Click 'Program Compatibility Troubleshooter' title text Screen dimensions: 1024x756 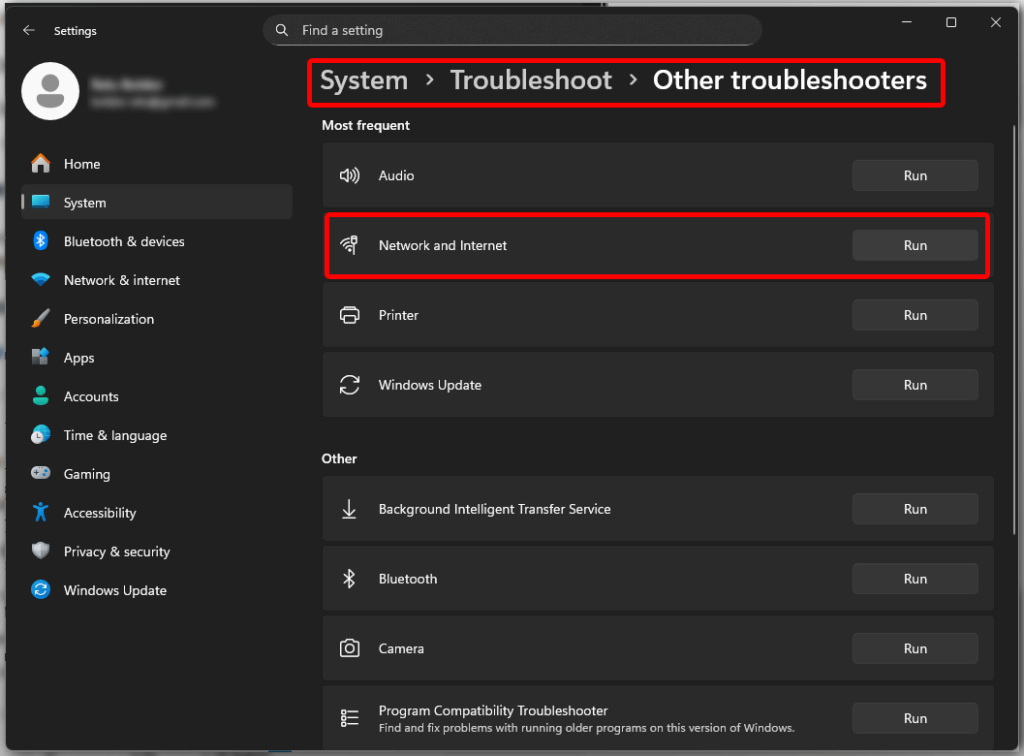point(493,710)
